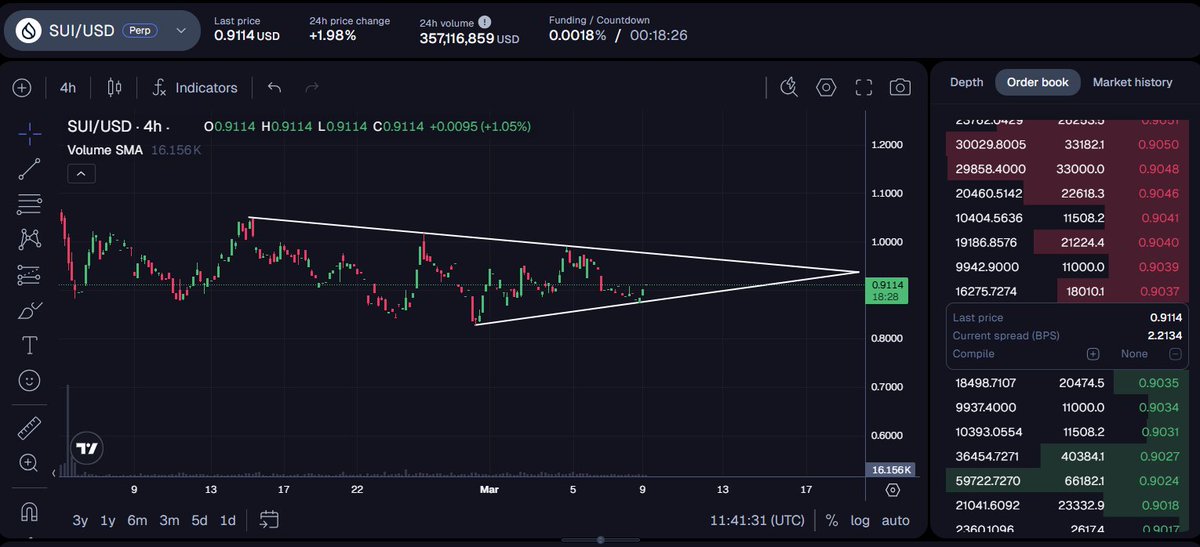
Task: Redo the chart action
Action: coord(311,88)
